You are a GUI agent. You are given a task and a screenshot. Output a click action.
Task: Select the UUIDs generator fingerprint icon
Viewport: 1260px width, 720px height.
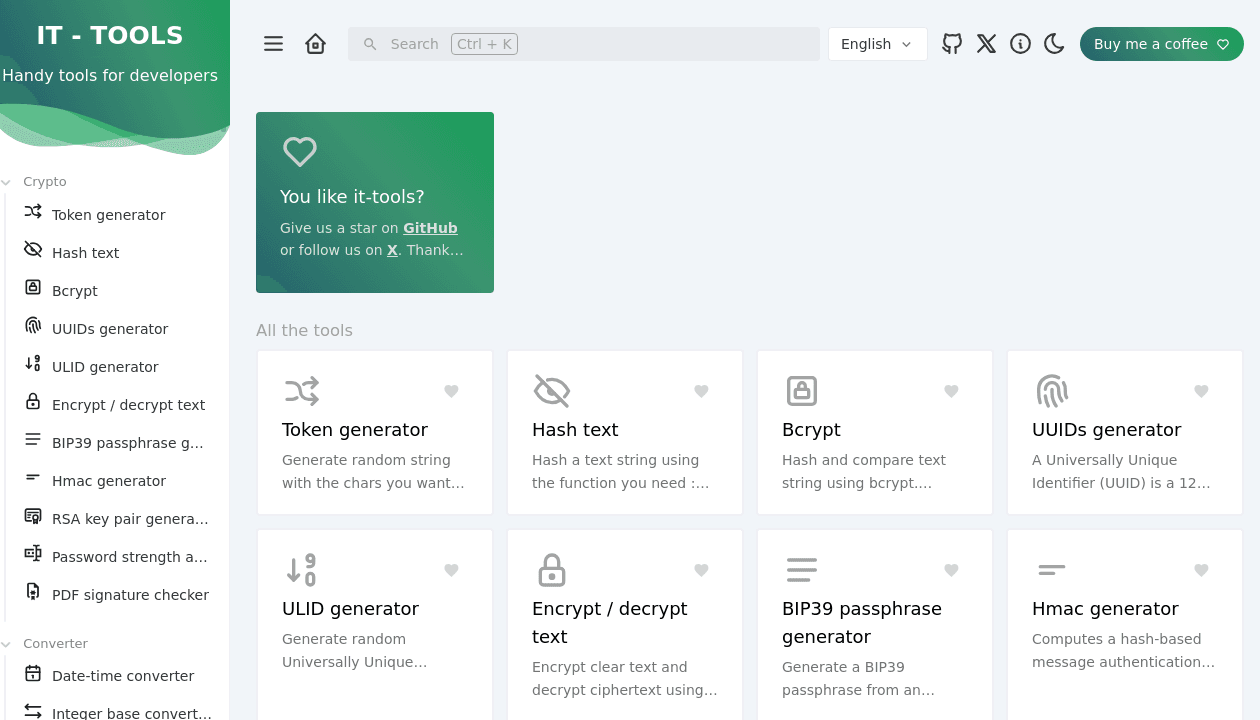pyautogui.click(x=32, y=328)
